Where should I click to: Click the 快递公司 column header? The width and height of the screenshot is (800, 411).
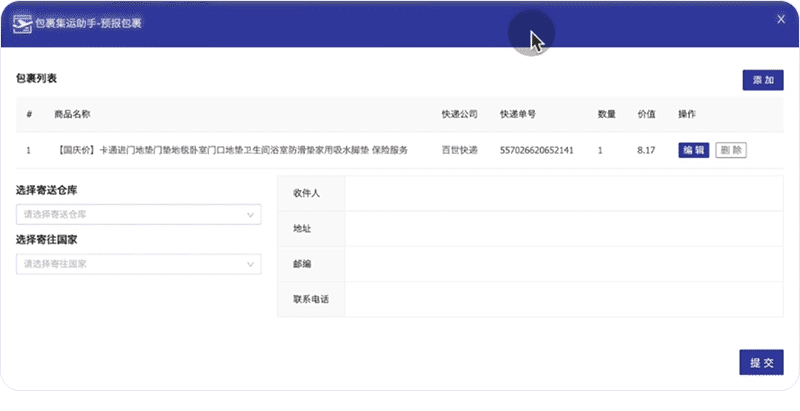(459, 115)
